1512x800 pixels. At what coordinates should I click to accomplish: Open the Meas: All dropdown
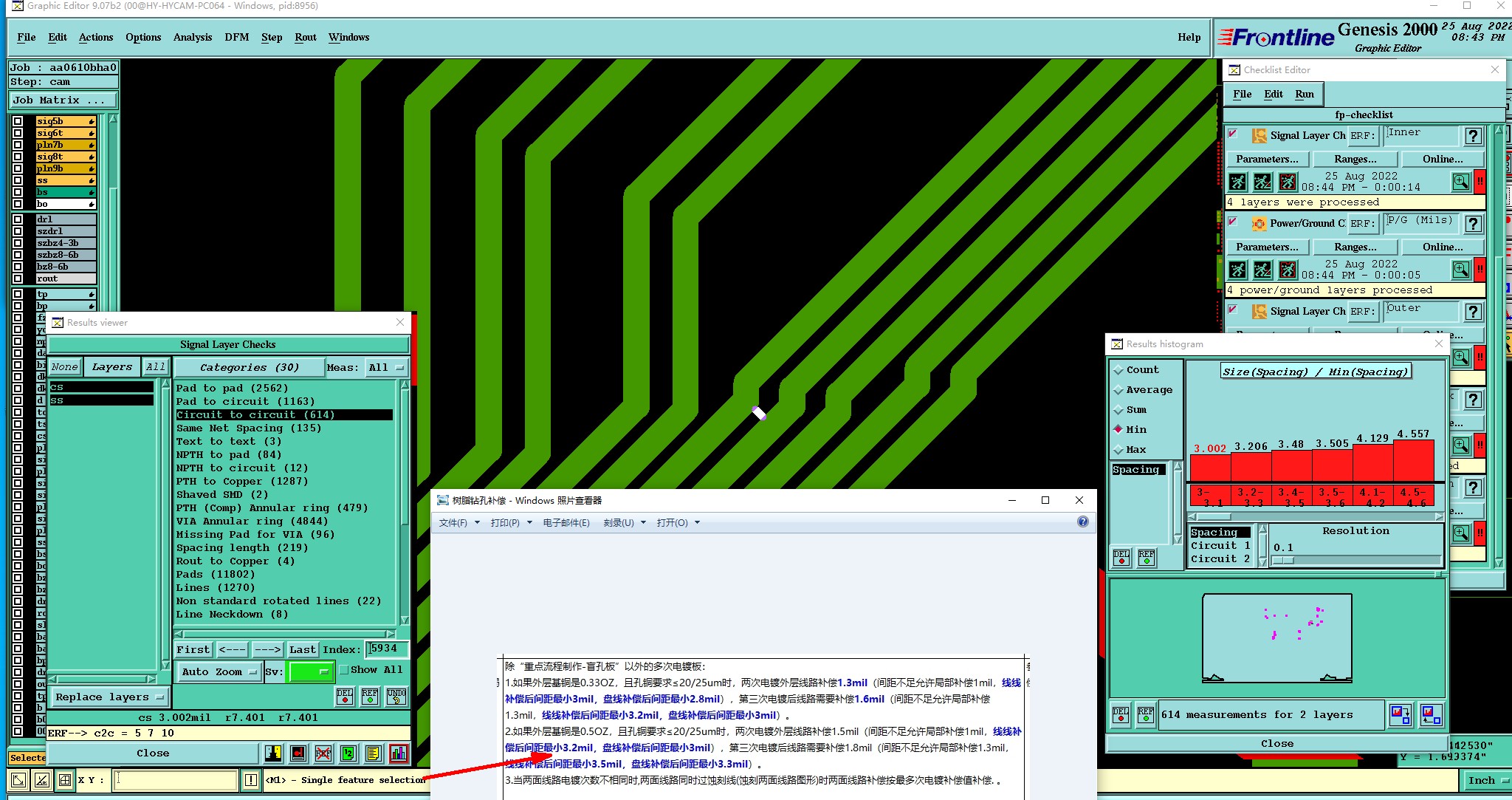(387, 367)
